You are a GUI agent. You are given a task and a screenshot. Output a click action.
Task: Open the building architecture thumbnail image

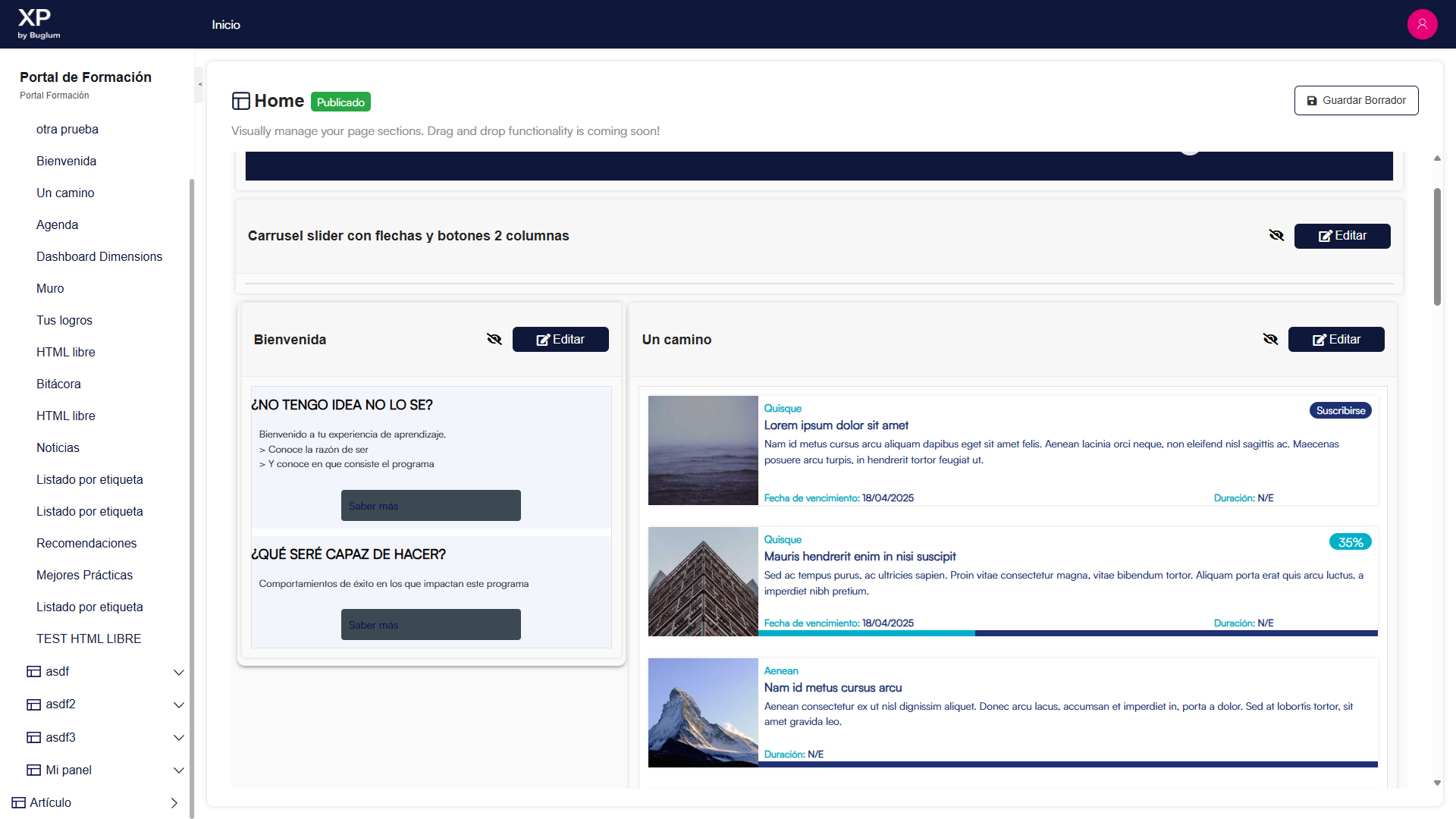703,582
